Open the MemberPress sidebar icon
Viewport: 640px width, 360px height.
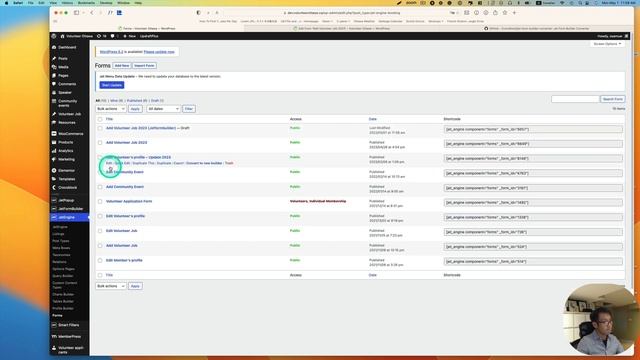click(54, 336)
